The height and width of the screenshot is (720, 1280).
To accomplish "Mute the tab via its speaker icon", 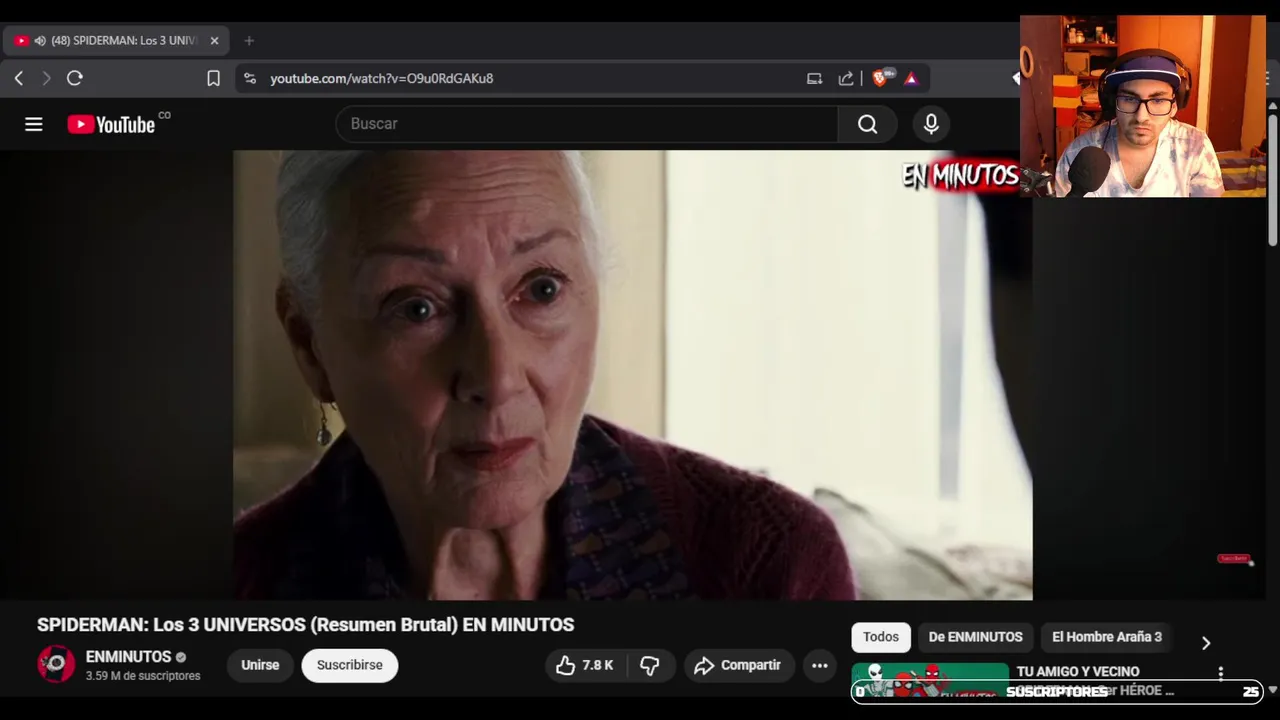I will pyautogui.click(x=40, y=41).
